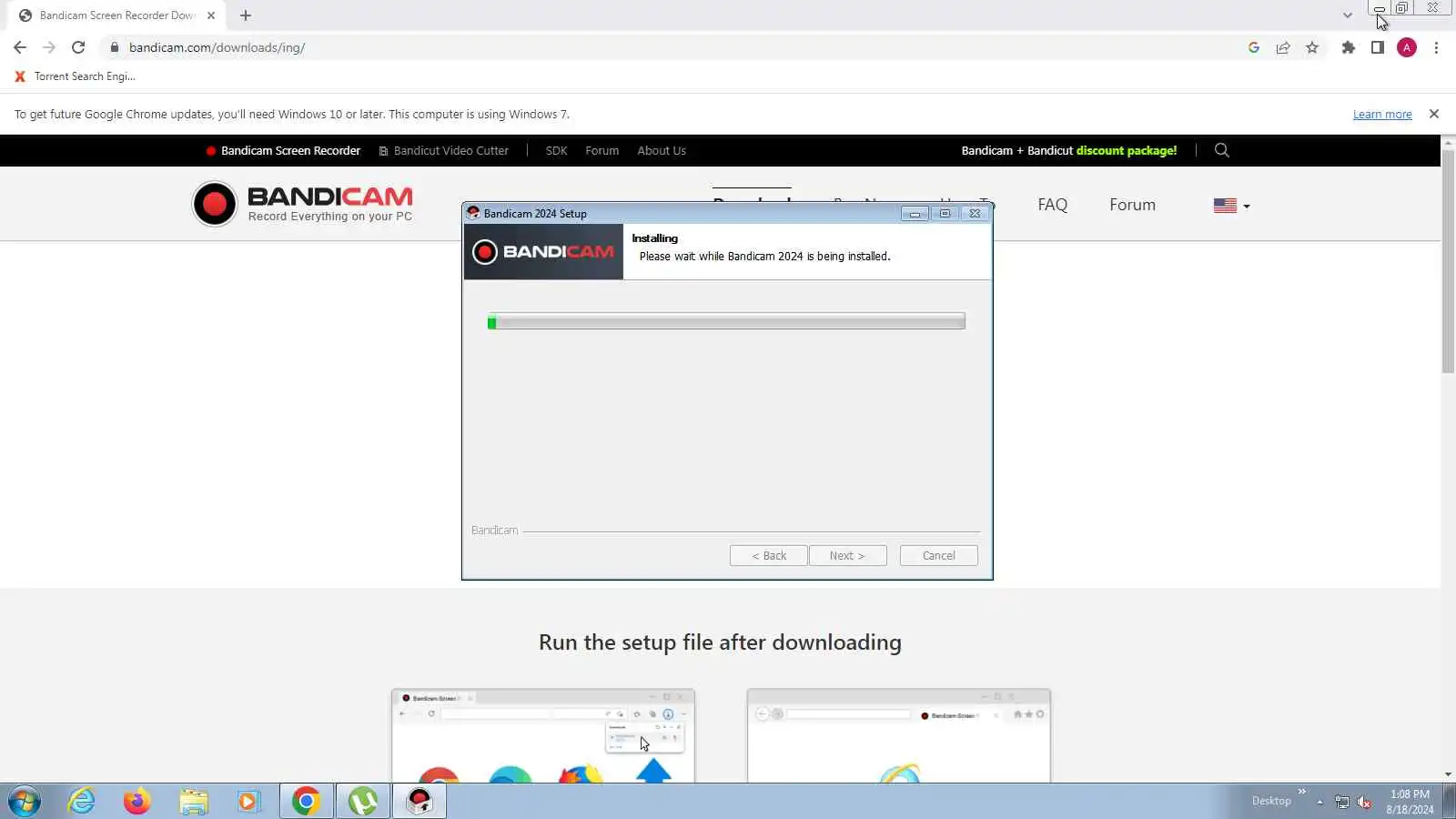The image size is (1456, 819).
Task: Open Chrome side panel
Action: pos(1378,47)
